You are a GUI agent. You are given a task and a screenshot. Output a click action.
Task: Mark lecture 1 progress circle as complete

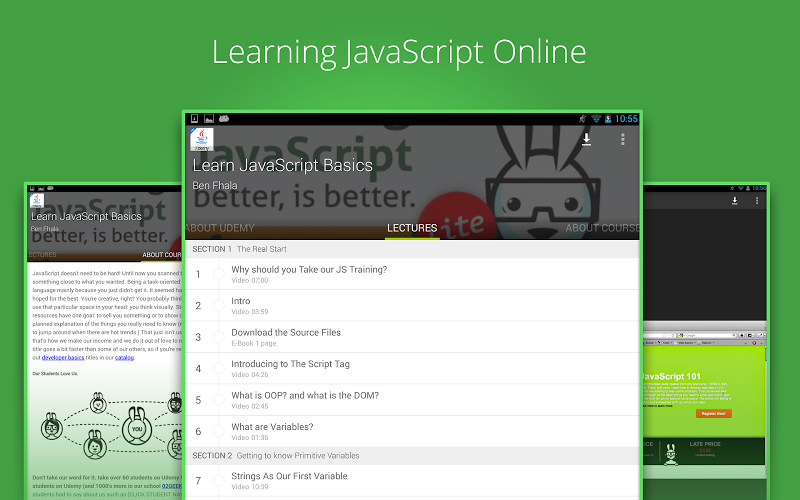pos(218,274)
